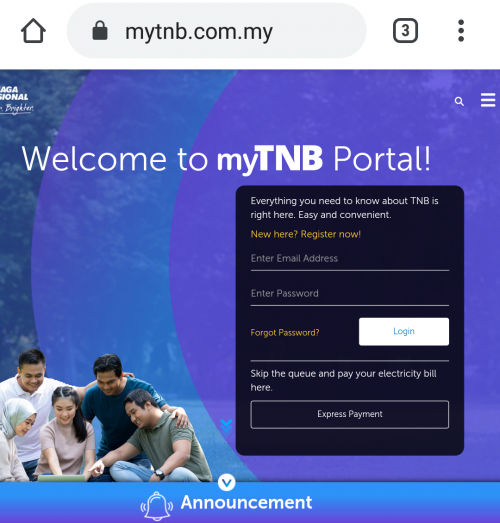500x523 pixels.
Task: Open the hamburger navigation menu
Action: [488, 100]
